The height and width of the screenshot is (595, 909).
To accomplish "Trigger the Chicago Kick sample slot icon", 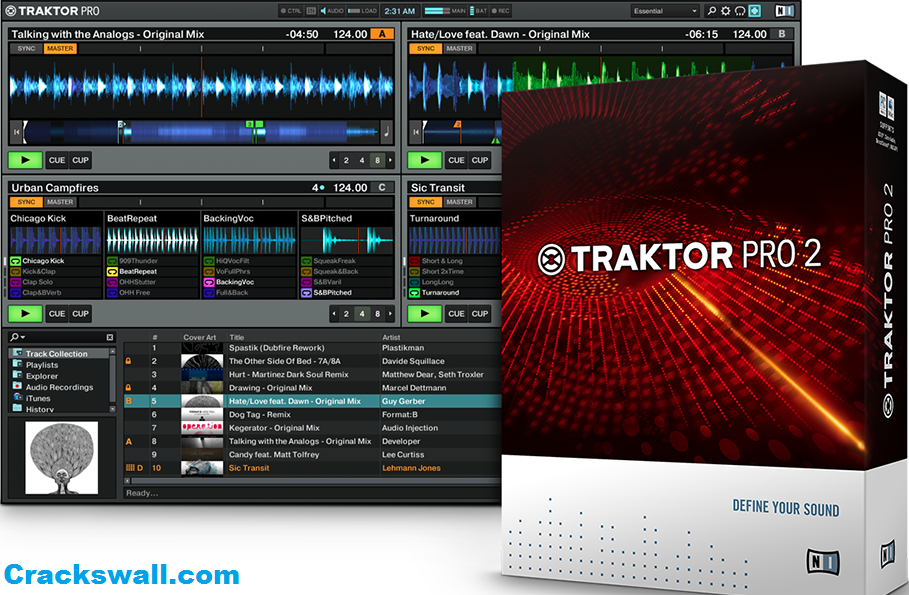I will click(x=16, y=261).
